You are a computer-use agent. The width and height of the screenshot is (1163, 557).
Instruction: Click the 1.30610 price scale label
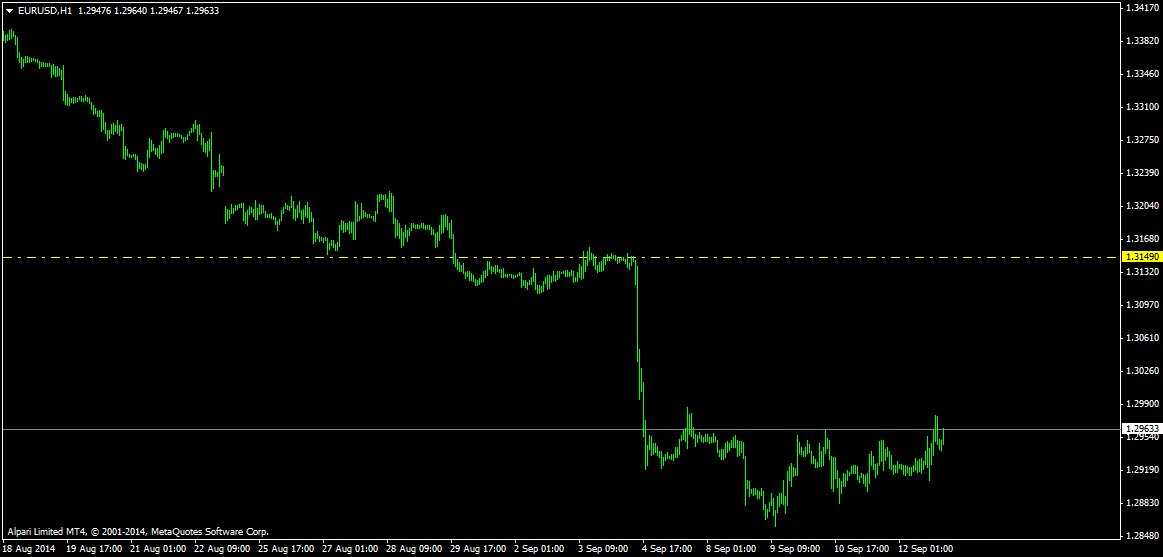(1141, 337)
